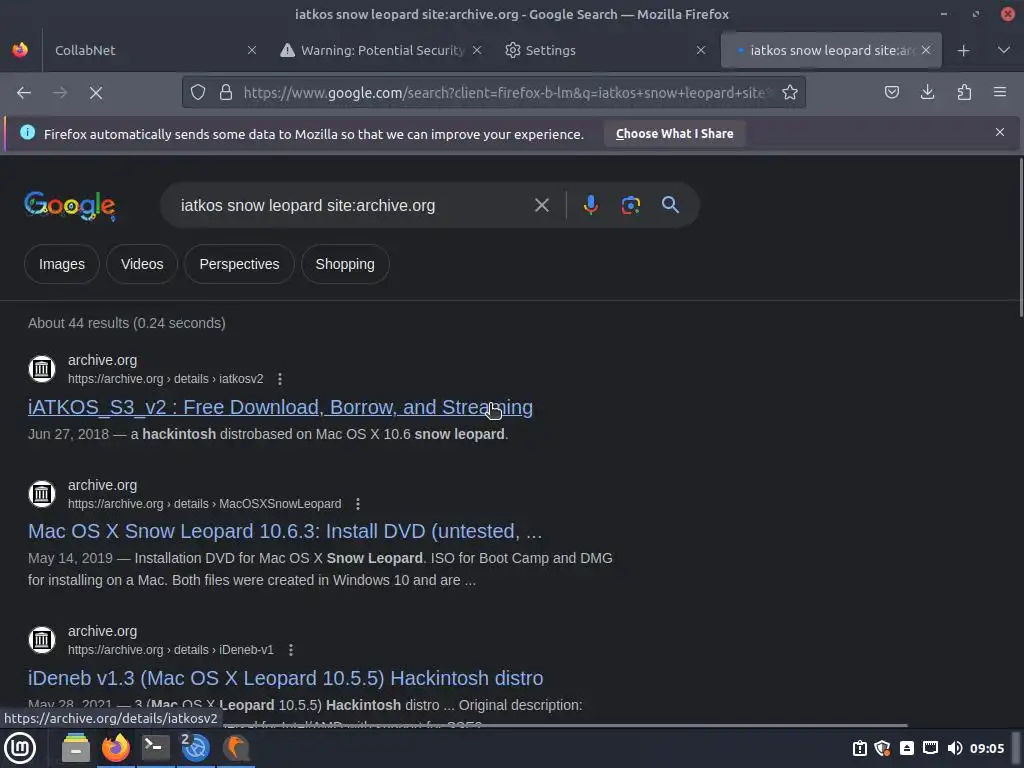Start Google voice search microphone
1024x768 pixels.
click(590, 205)
